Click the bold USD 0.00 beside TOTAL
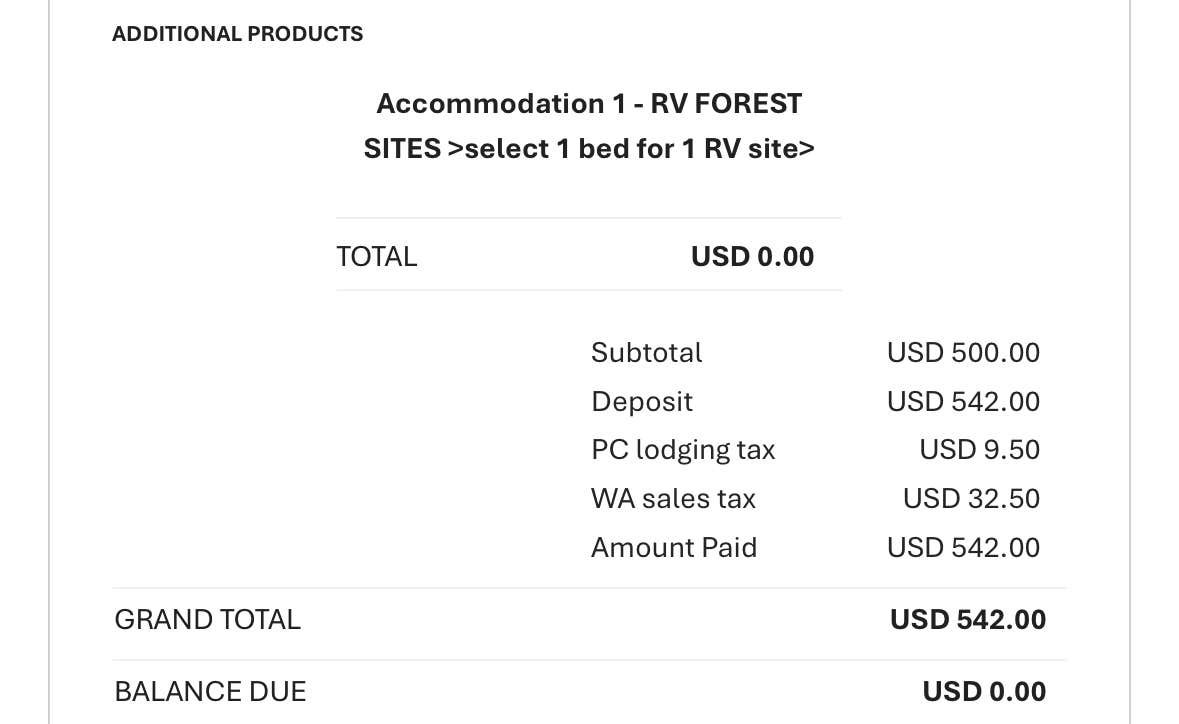1179x724 pixels. click(x=752, y=257)
